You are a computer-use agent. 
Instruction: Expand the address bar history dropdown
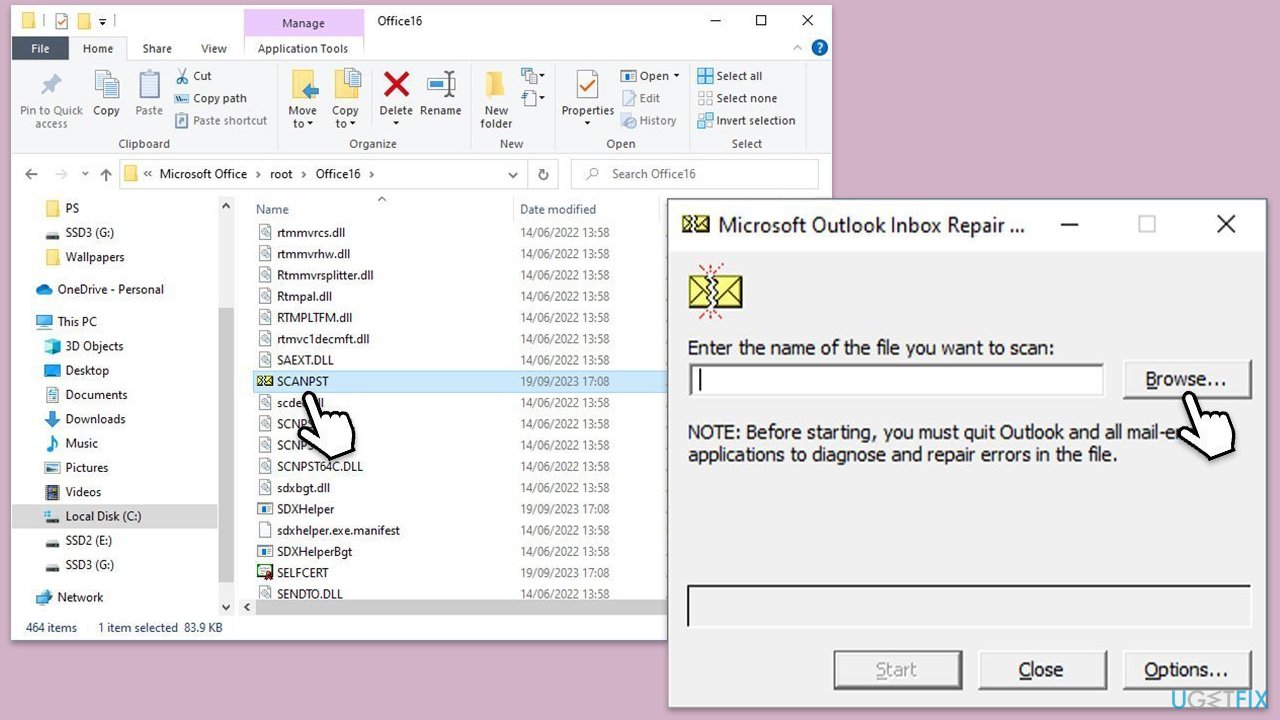(x=513, y=174)
